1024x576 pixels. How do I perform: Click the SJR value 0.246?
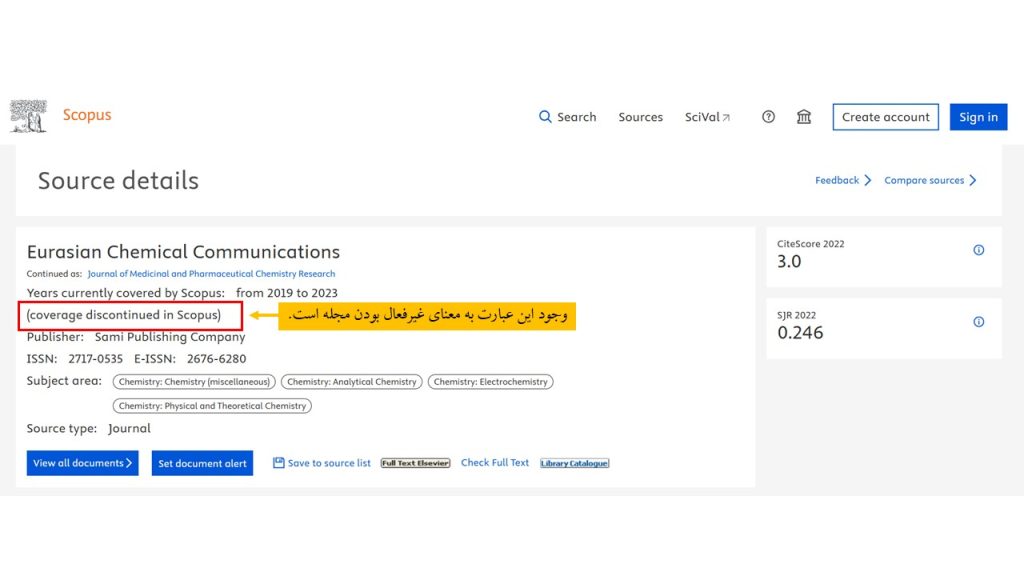coord(800,333)
